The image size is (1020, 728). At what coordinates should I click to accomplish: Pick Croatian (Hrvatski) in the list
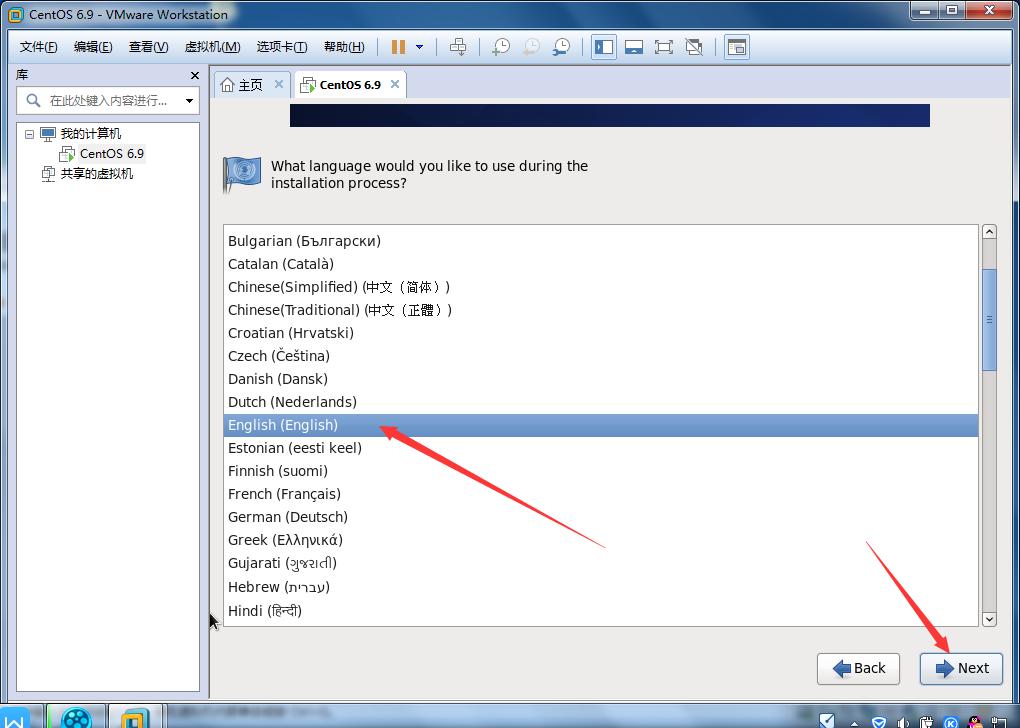pyautogui.click(x=600, y=333)
